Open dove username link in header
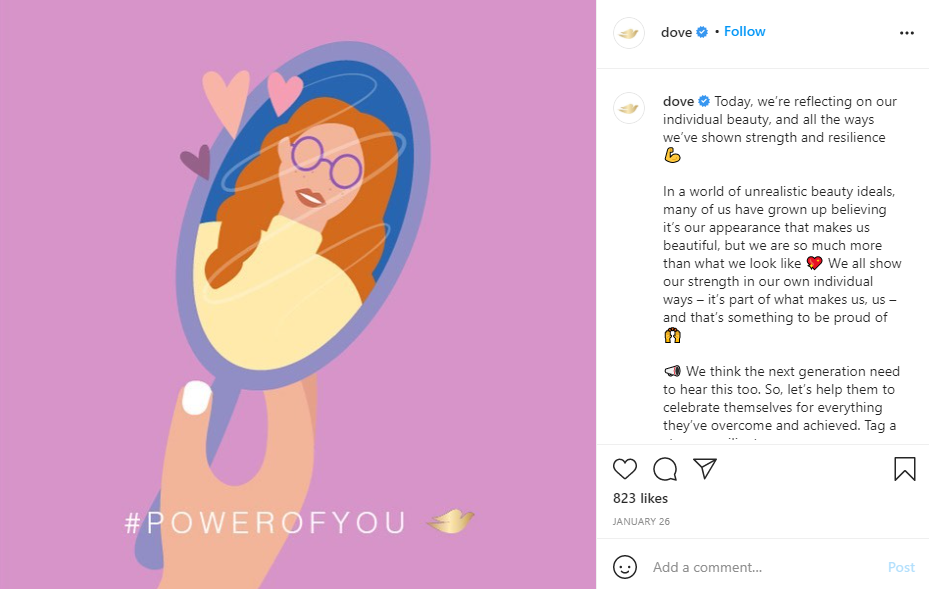This screenshot has height=589, width=929. point(676,32)
